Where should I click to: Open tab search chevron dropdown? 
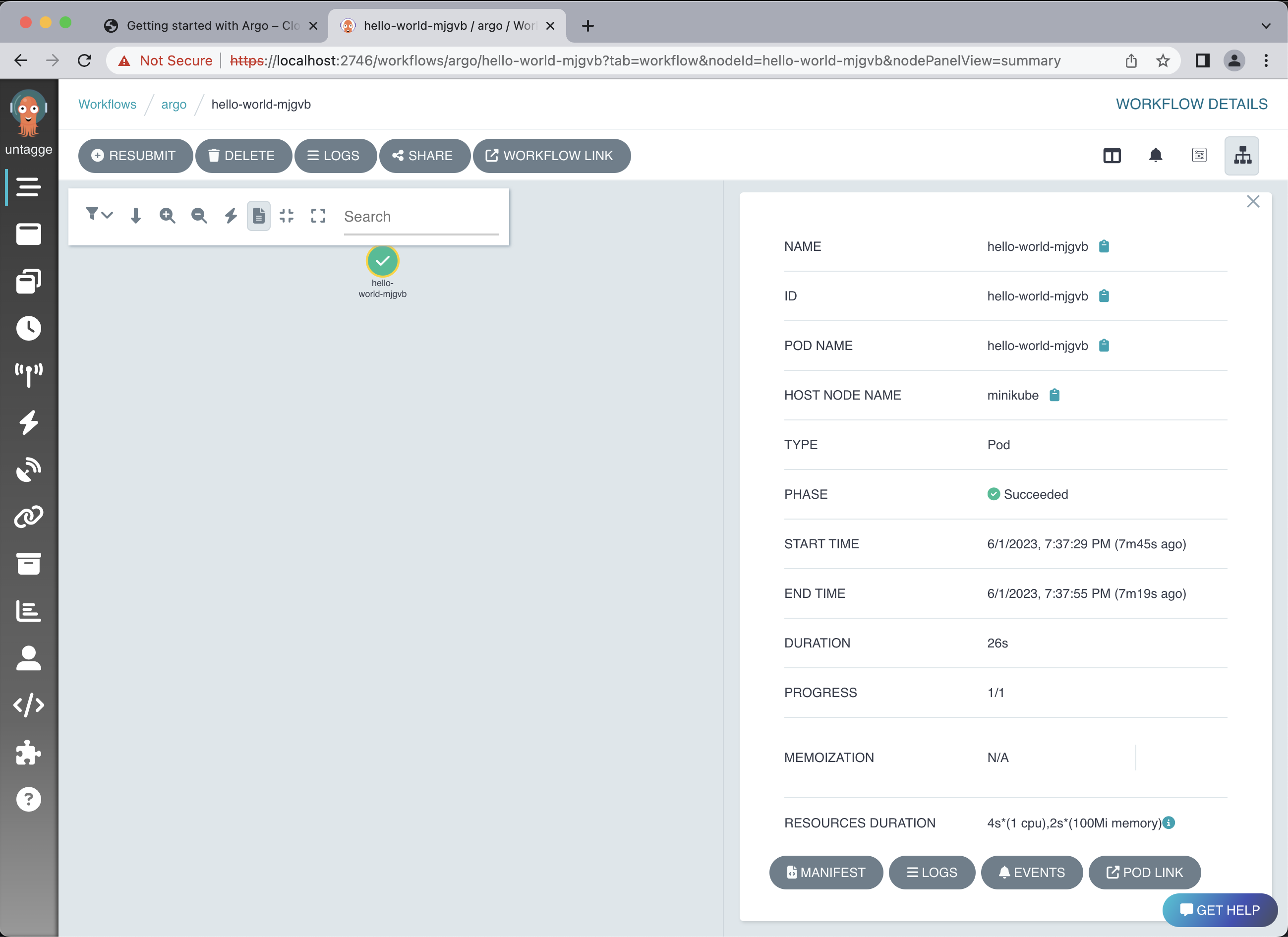click(x=1266, y=26)
